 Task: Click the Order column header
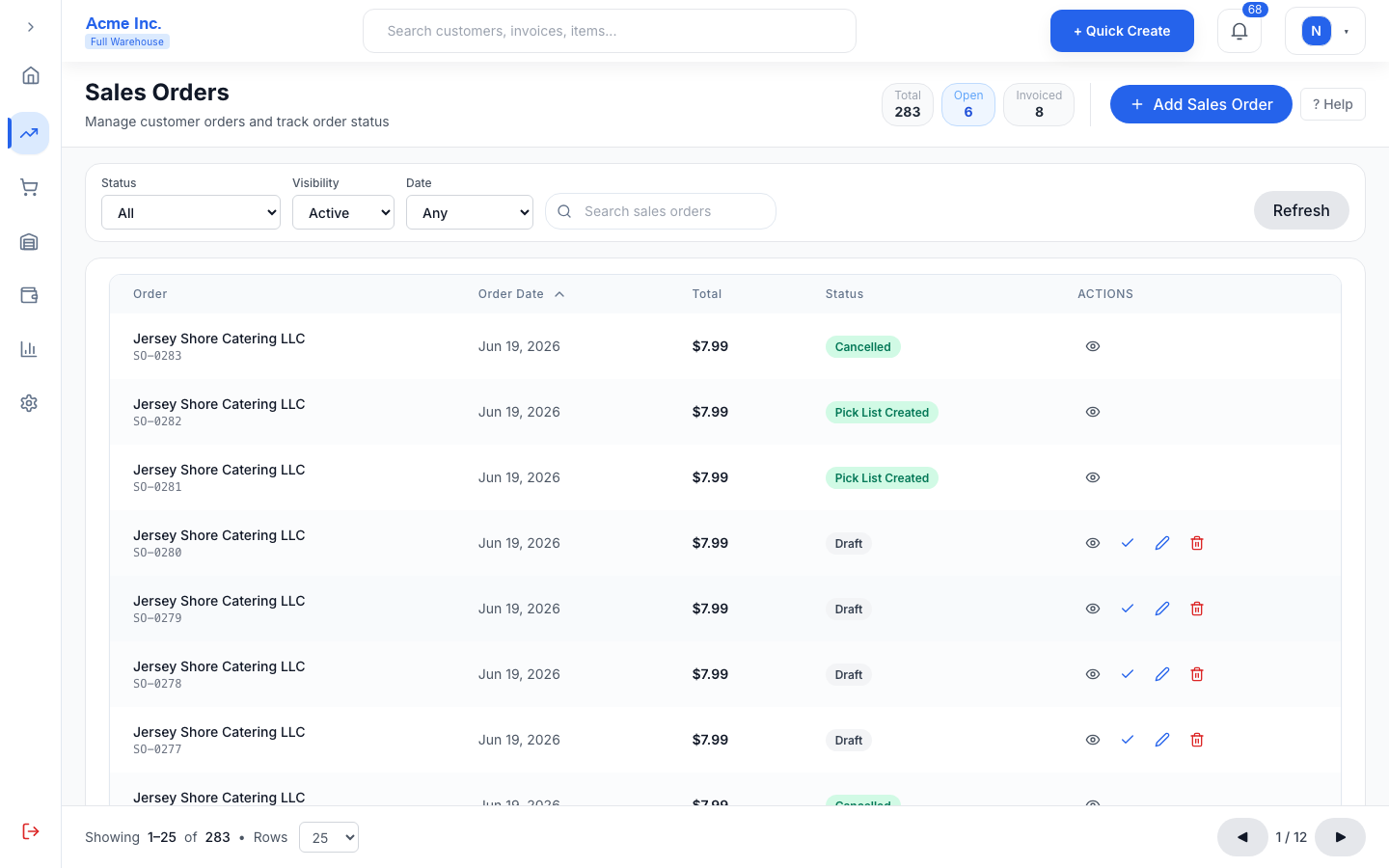click(x=150, y=294)
